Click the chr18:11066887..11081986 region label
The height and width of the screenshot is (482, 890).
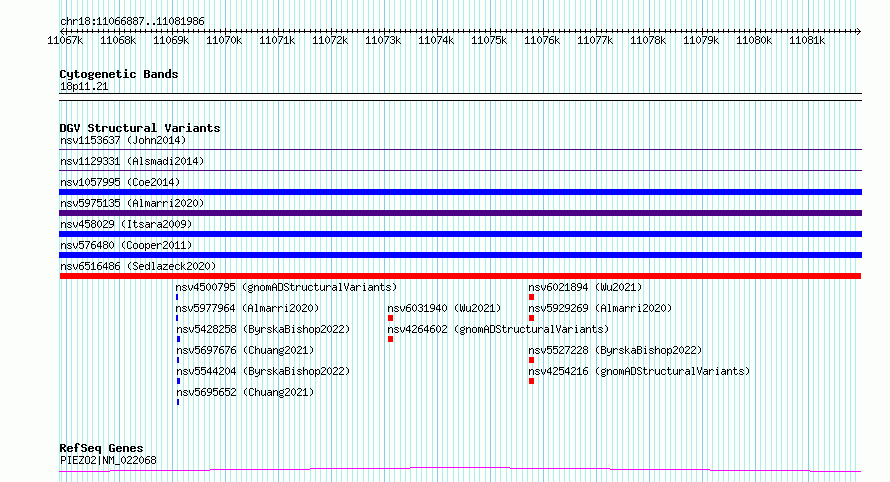point(132,22)
